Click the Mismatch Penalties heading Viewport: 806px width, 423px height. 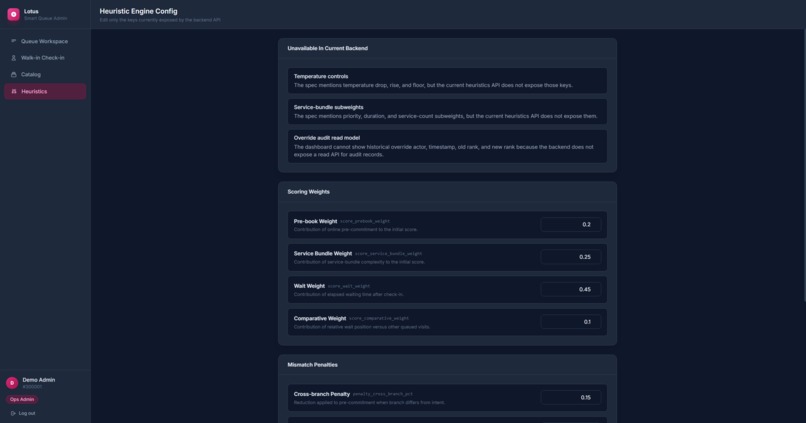pyautogui.click(x=313, y=365)
